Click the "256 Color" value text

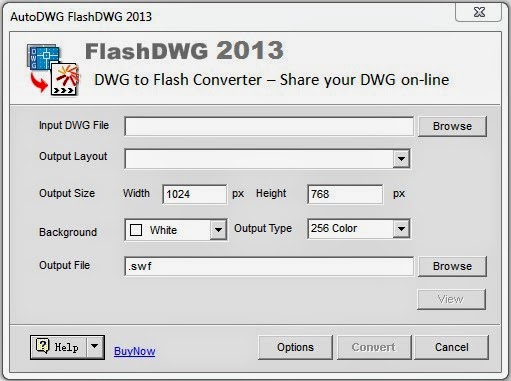[334, 228]
